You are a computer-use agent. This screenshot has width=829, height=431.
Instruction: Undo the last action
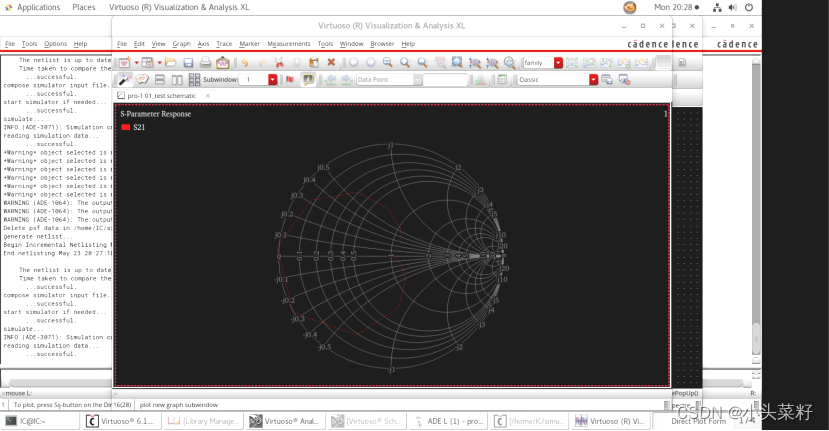(x=244, y=62)
